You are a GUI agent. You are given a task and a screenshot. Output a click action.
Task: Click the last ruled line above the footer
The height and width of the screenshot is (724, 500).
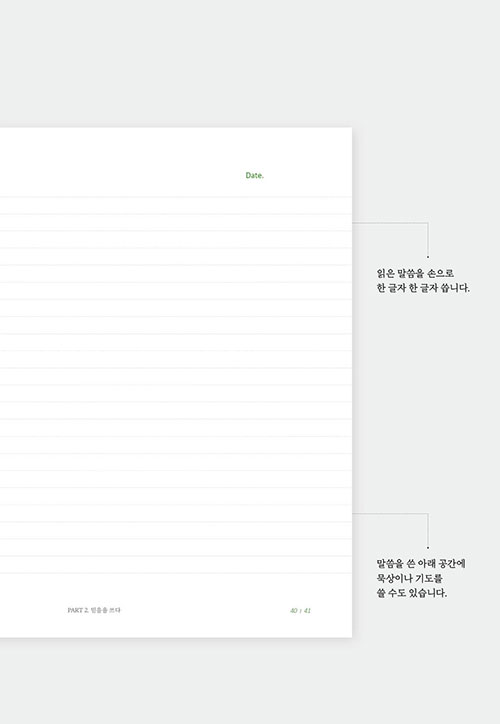(176, 573)
